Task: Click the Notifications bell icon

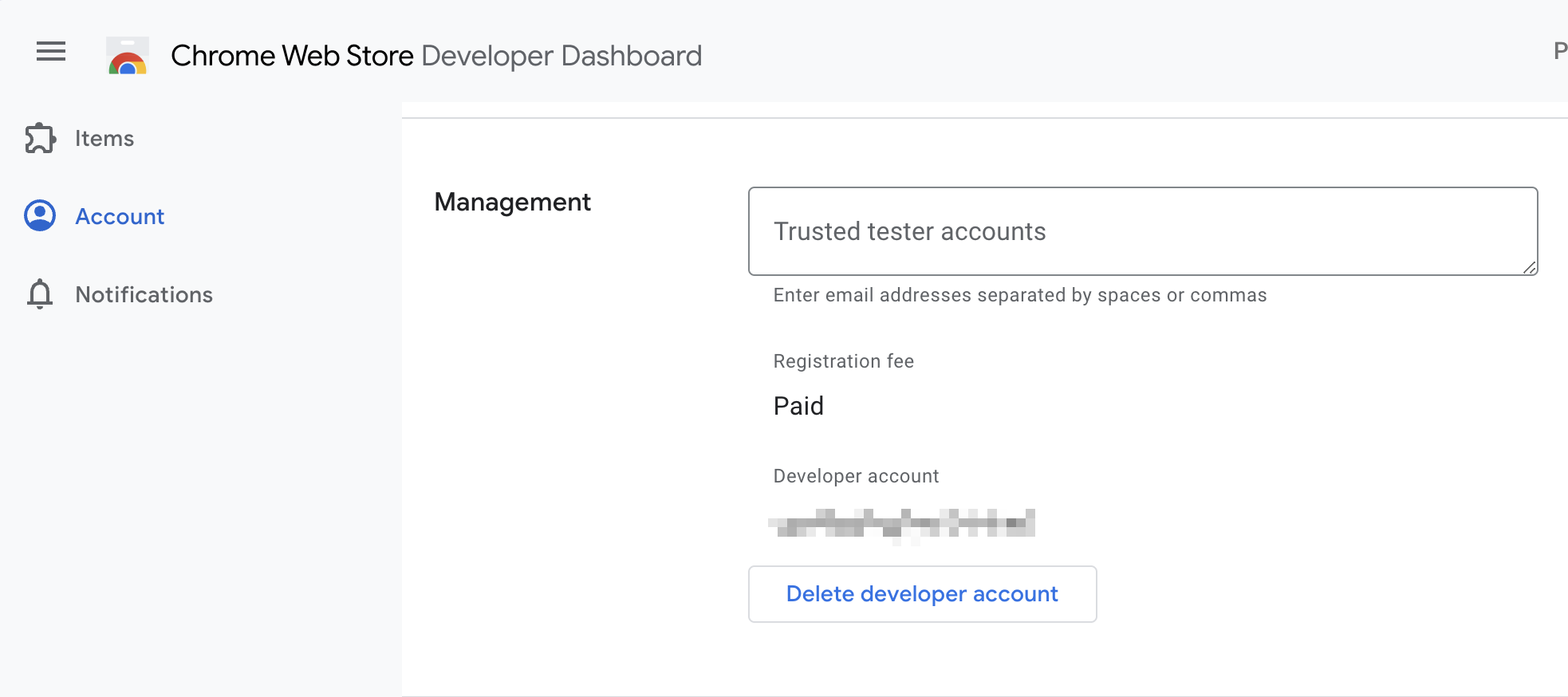Action: [40, 294]
